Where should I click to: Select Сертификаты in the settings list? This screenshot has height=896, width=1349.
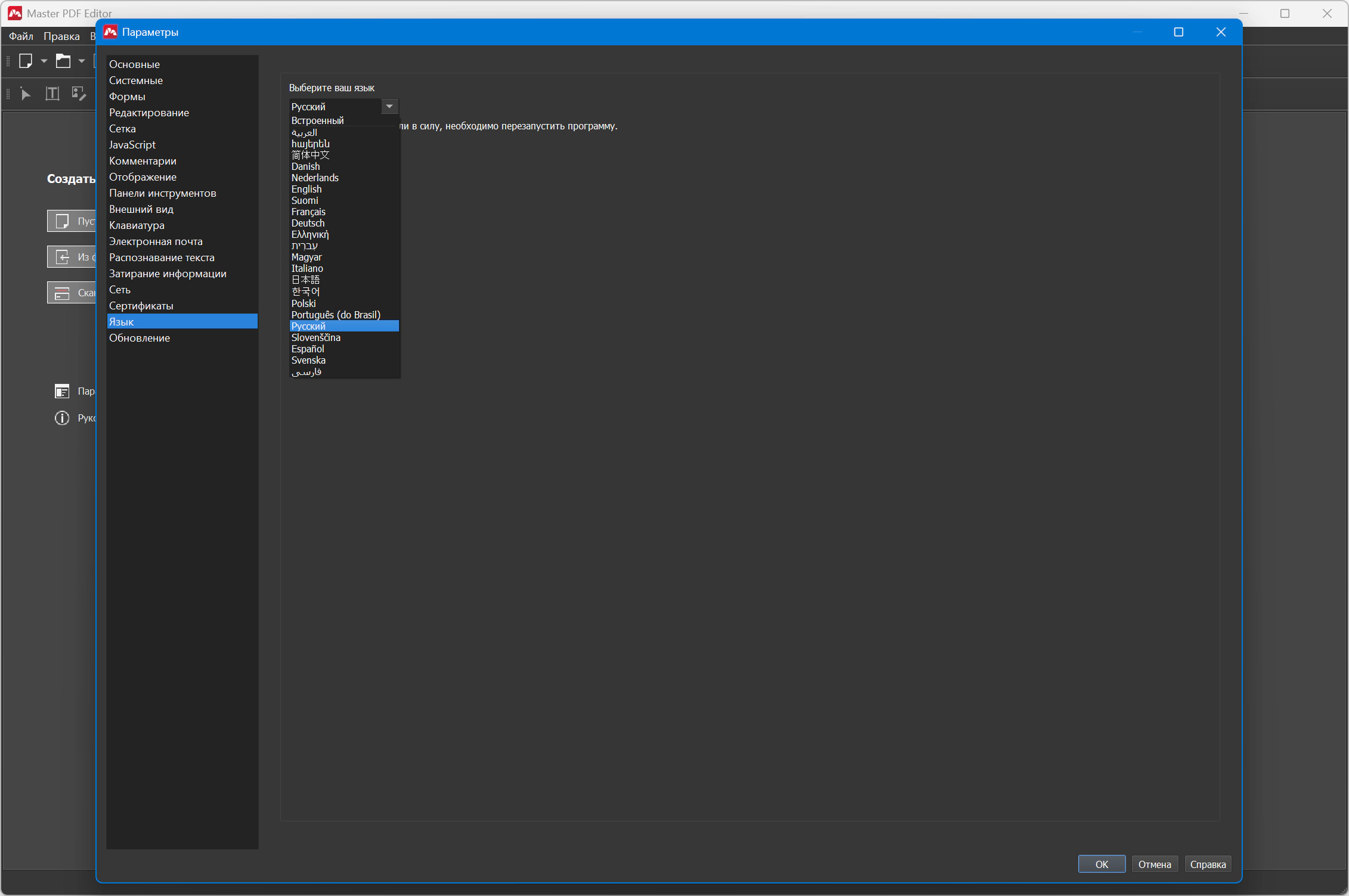pyautogui.click(x=141, y=306)
